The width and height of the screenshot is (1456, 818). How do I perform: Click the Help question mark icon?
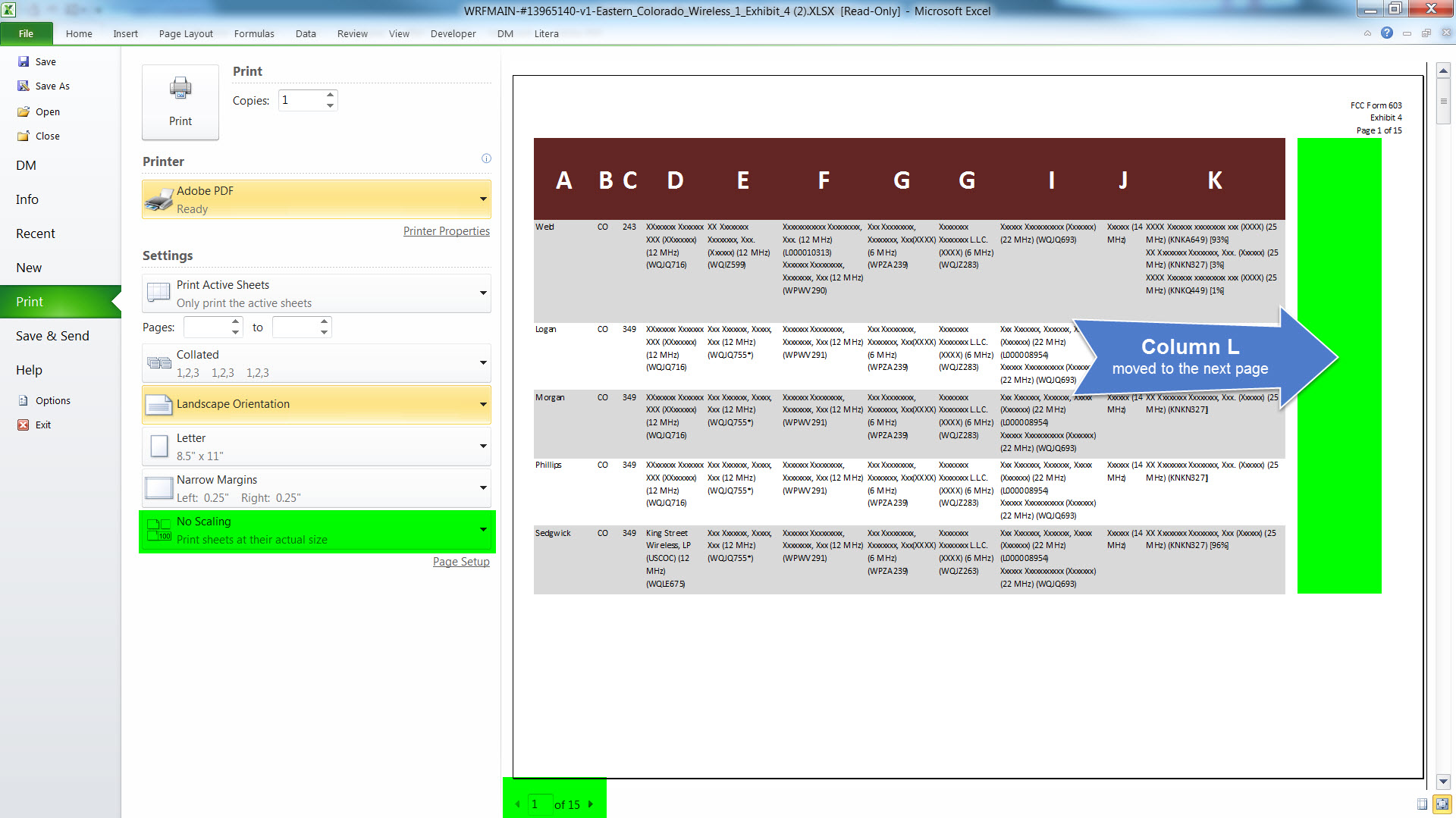pyautogui.click(x=1387, y=33)
